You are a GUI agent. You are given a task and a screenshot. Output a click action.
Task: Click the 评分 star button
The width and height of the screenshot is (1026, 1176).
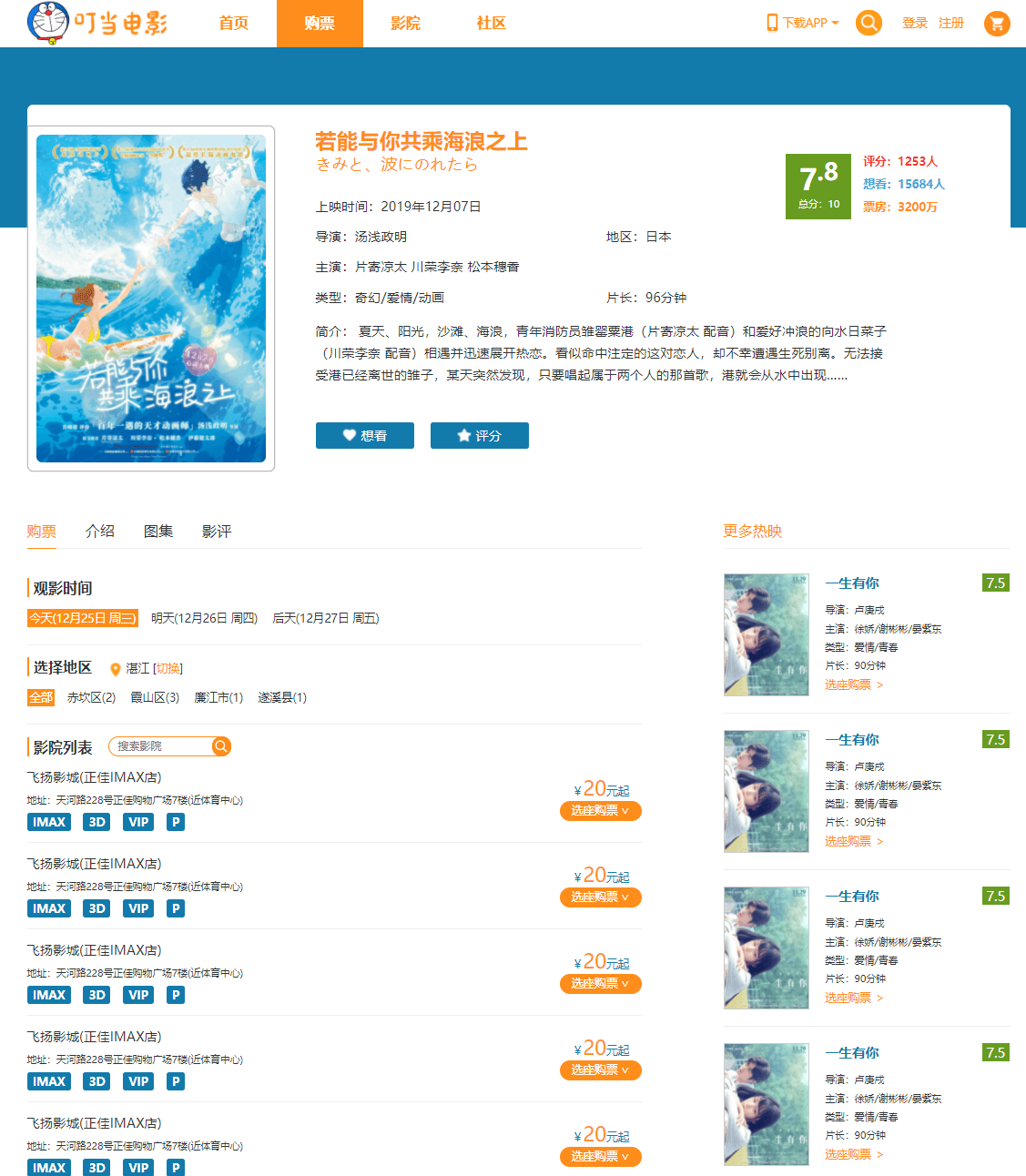[480, 436]
